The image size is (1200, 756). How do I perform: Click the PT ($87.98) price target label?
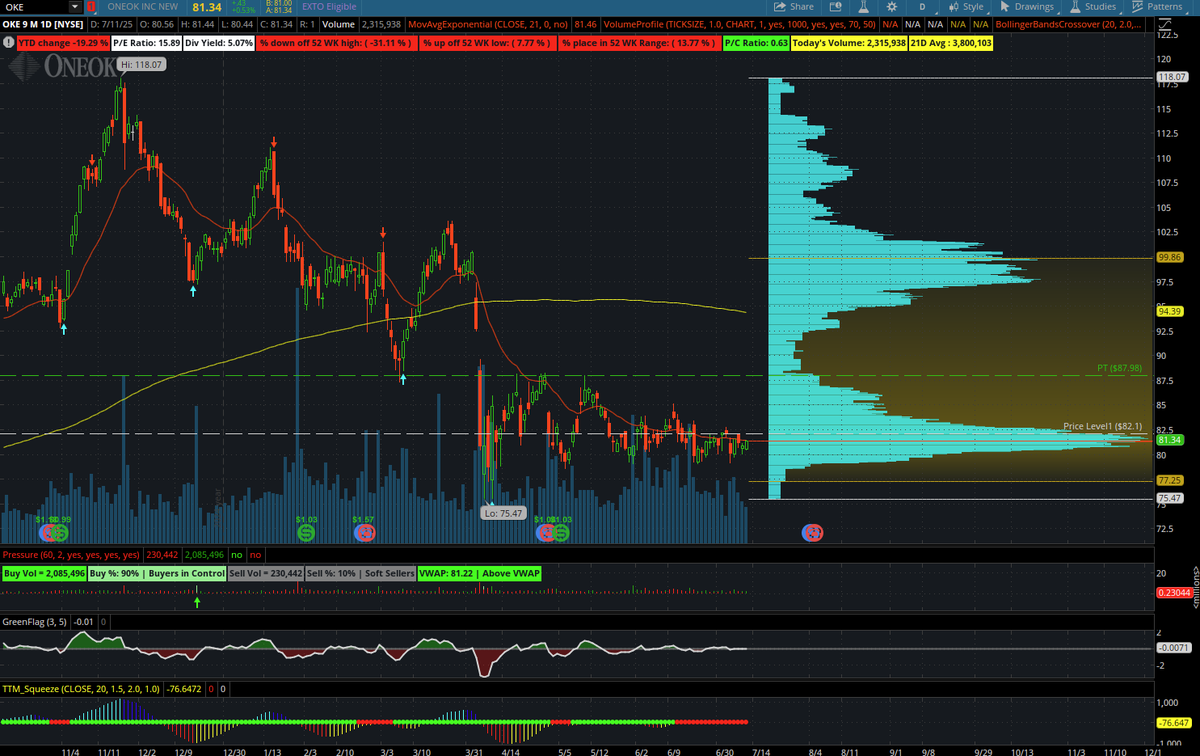(x=1120, y=367)
